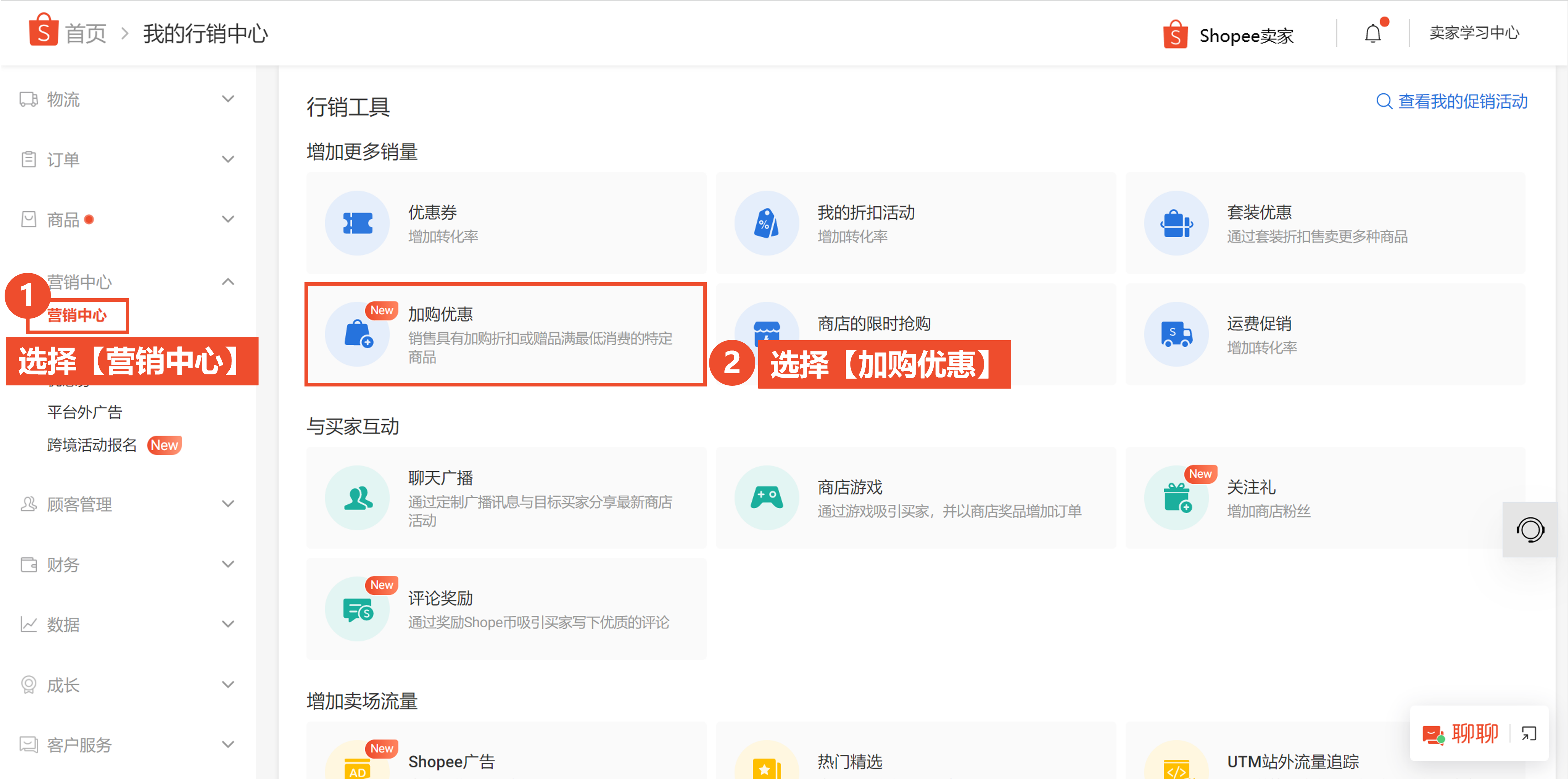This screenshot has width=1568, height=779.
Task: Expand the 订单 menu chevron
Action: pos(228,160)
